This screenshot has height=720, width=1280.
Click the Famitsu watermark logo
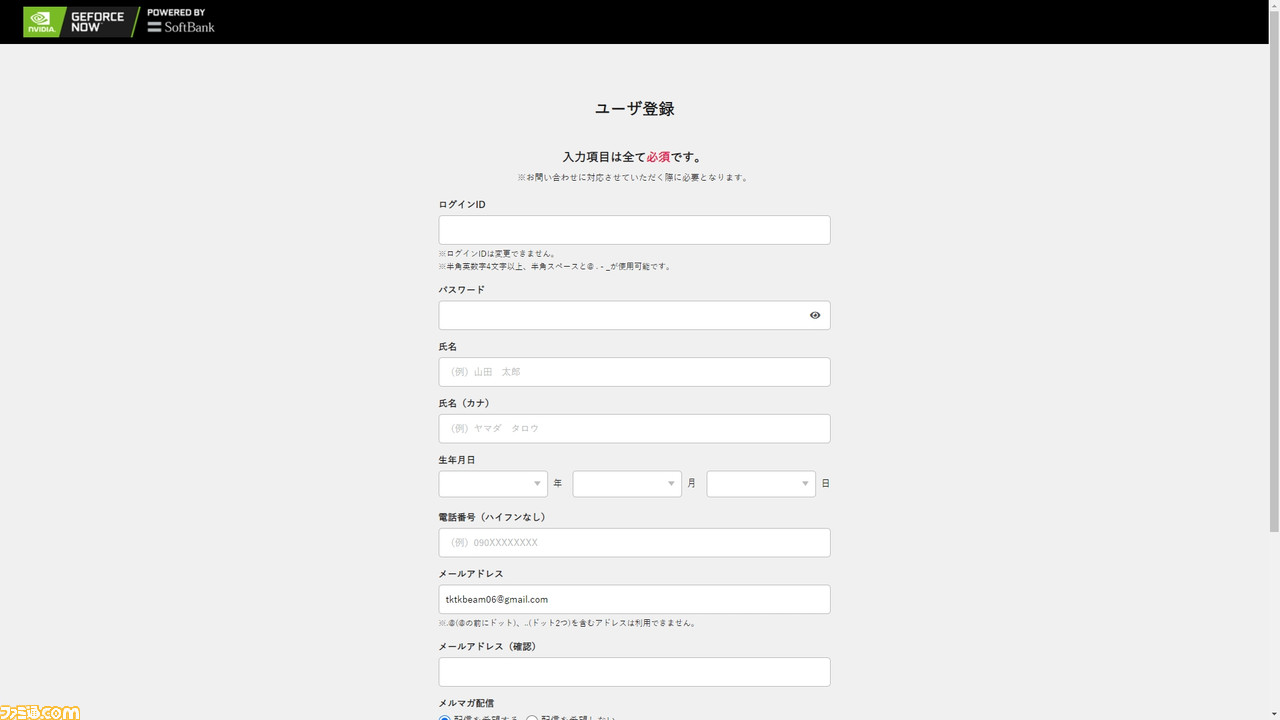pyautogui.click(x=40, y=712)
